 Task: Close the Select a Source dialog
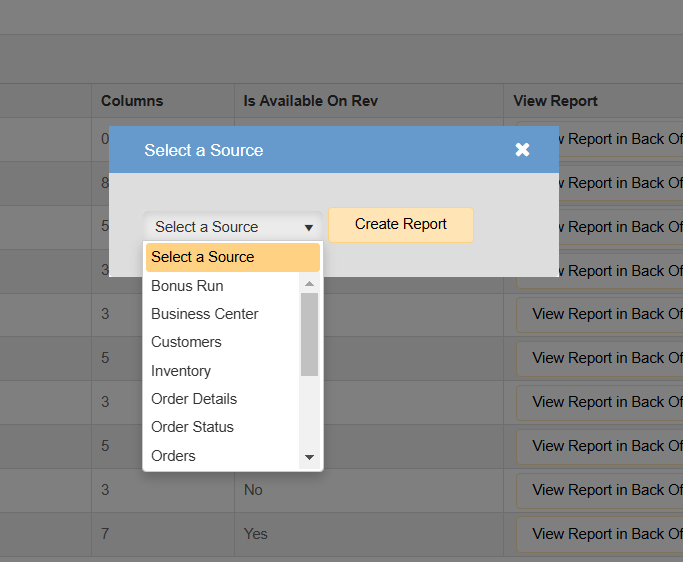point(522,150)
